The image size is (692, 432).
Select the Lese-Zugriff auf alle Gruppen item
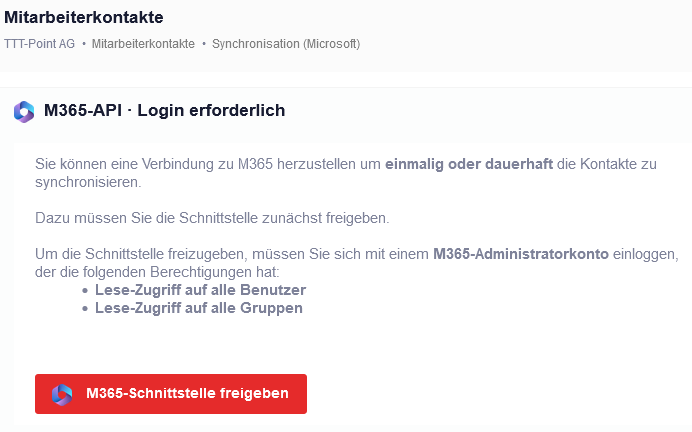click(x=198, y=308)
